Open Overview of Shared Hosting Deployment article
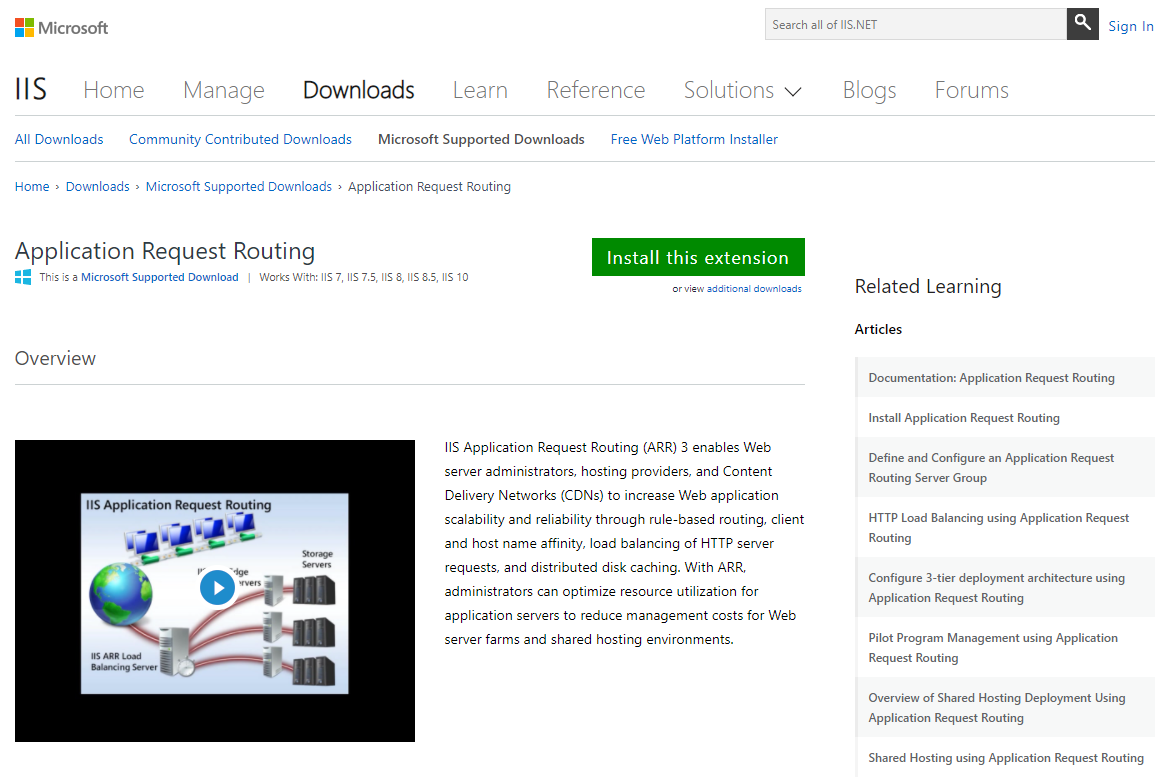The height and width of the screenshot is (777, 1173). (1005, 707)
